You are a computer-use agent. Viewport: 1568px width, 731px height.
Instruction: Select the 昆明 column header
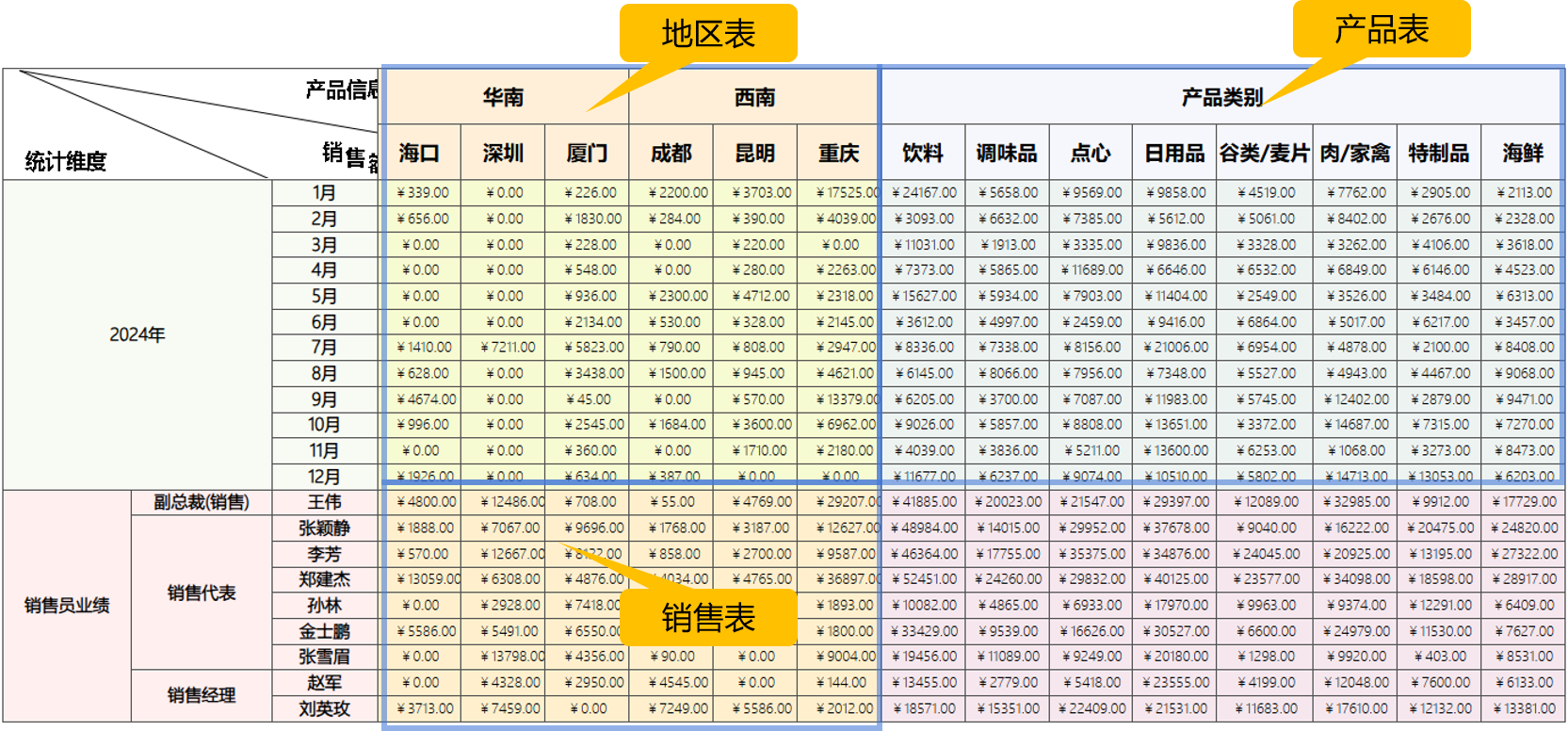[x=754, y=153]
